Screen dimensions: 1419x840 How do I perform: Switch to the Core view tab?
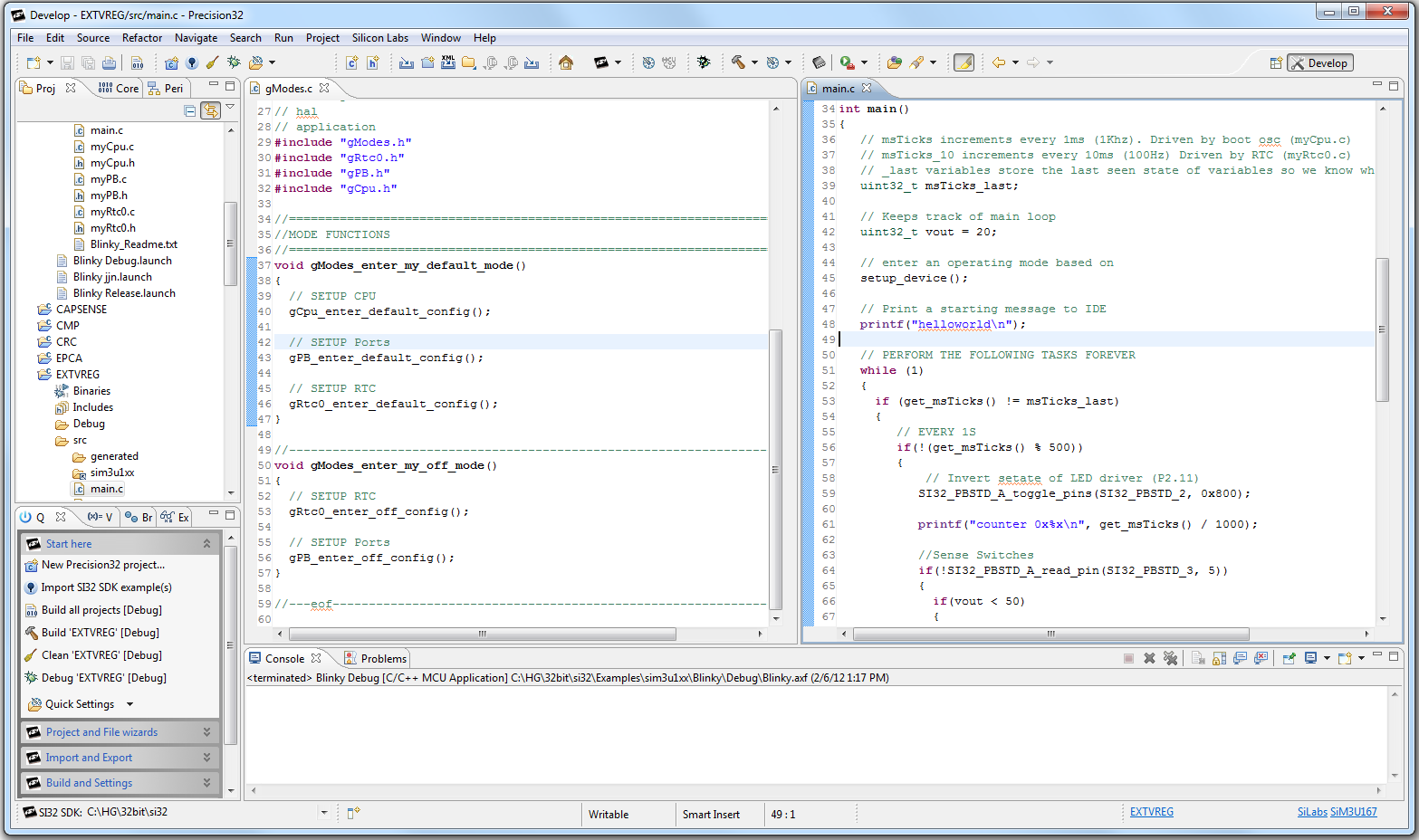pyautogui.click(x=119, y=88)
